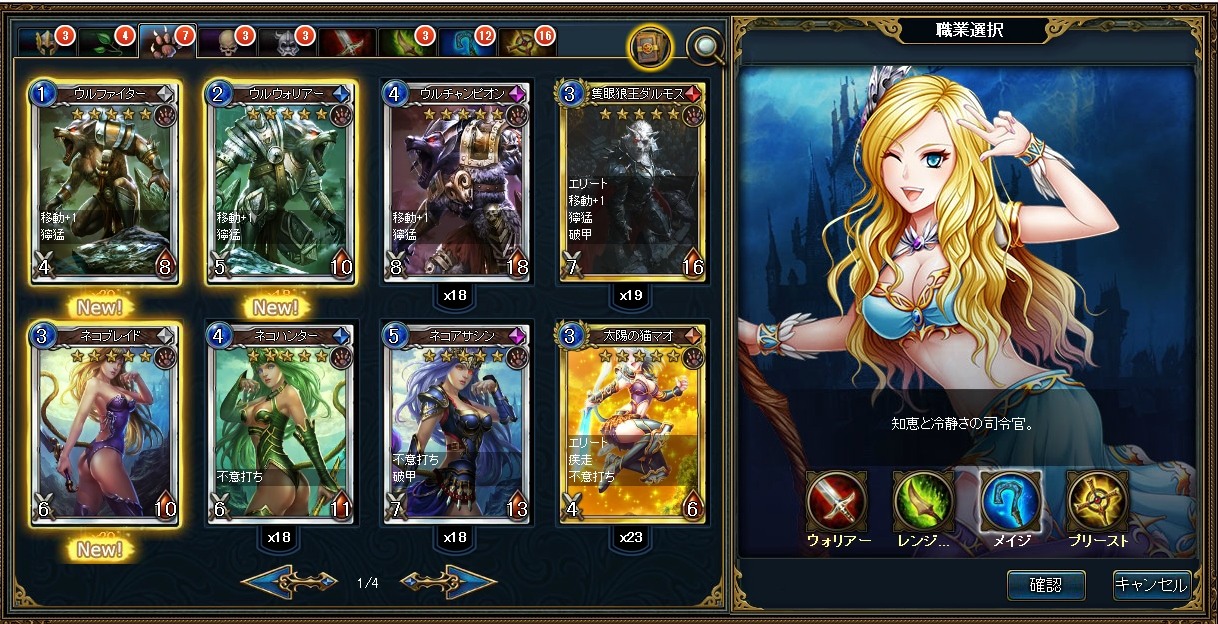
Task: Select the 太陽の猫マオ gold card
Action: [x=634, y=423]
